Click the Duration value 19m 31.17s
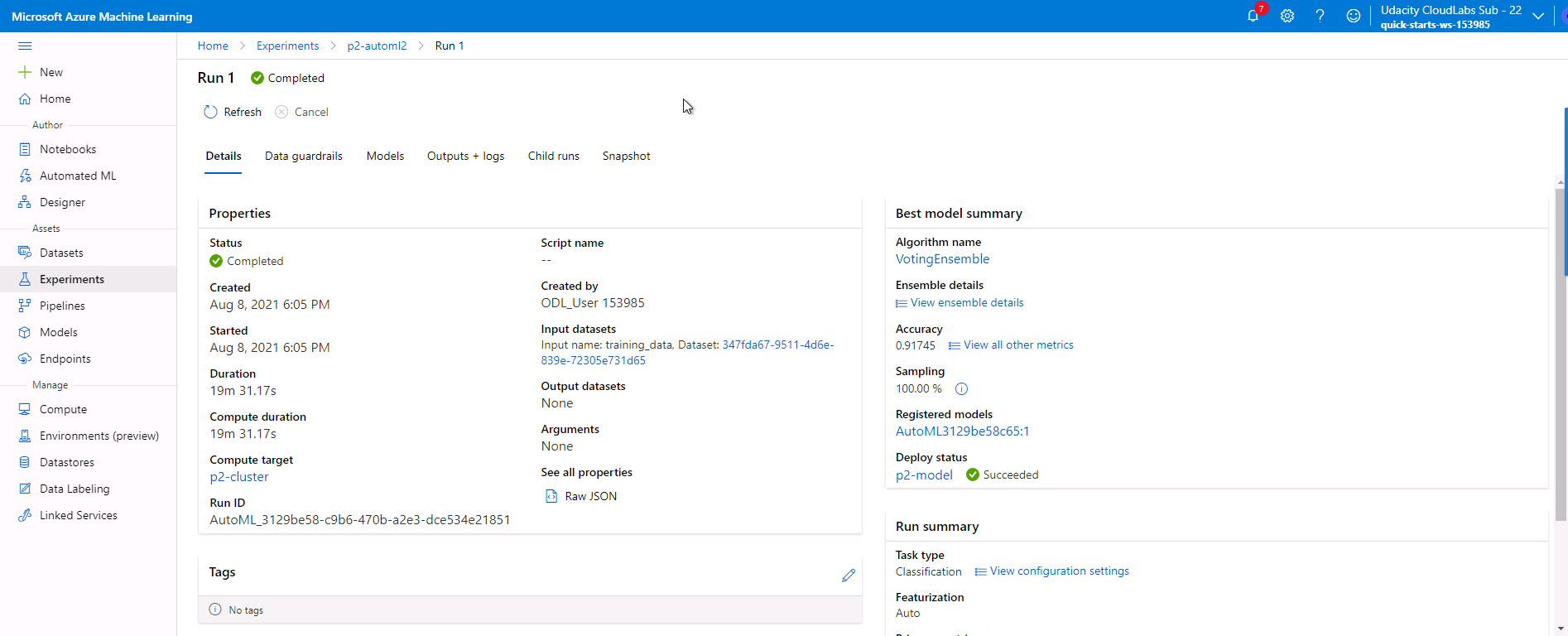This screenshot has width=1568, height=636. click(243, 391)
